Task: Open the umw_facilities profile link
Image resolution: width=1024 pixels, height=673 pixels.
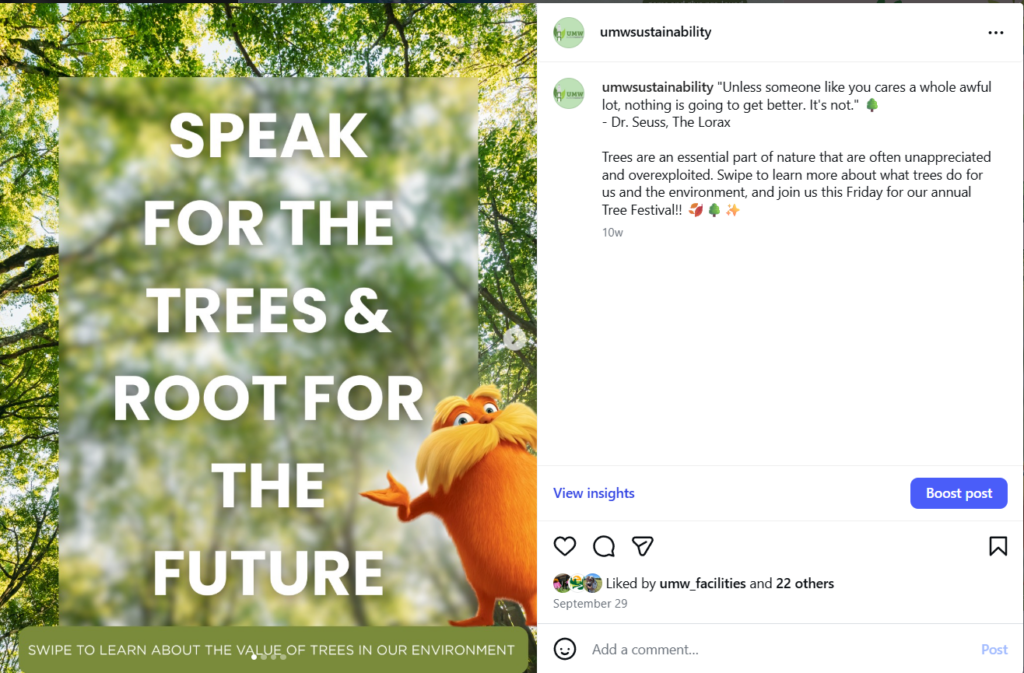Action: point(702,583)
